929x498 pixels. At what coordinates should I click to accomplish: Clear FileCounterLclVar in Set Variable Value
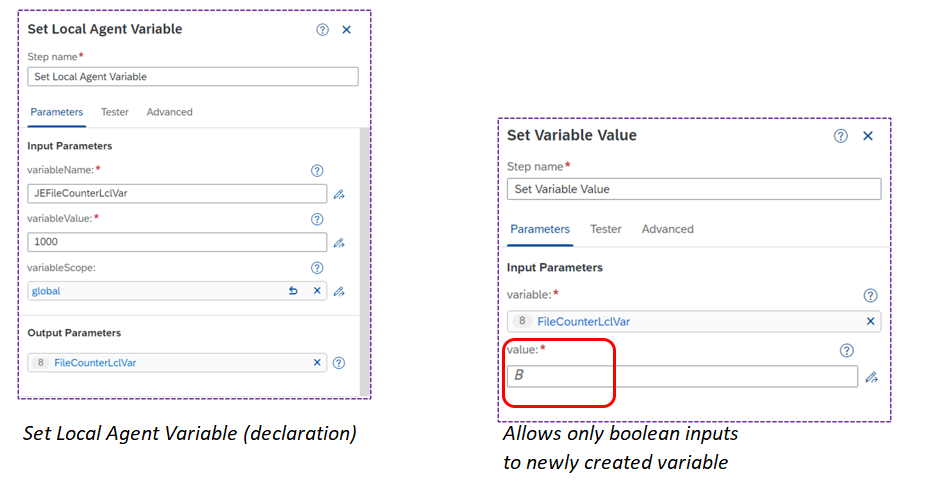click(x=870, y=322)
